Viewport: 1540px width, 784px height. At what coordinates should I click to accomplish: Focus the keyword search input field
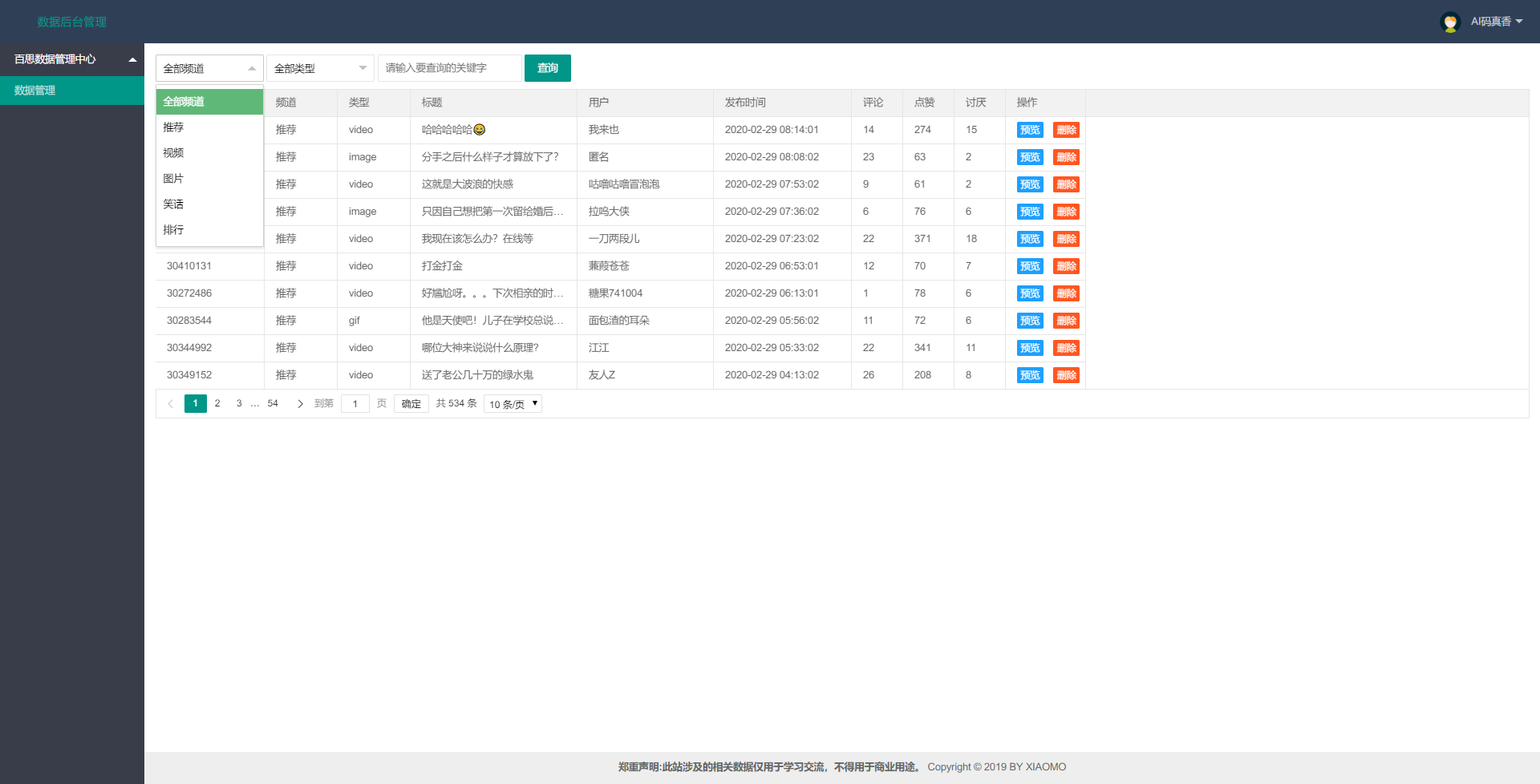pos(449,68)
